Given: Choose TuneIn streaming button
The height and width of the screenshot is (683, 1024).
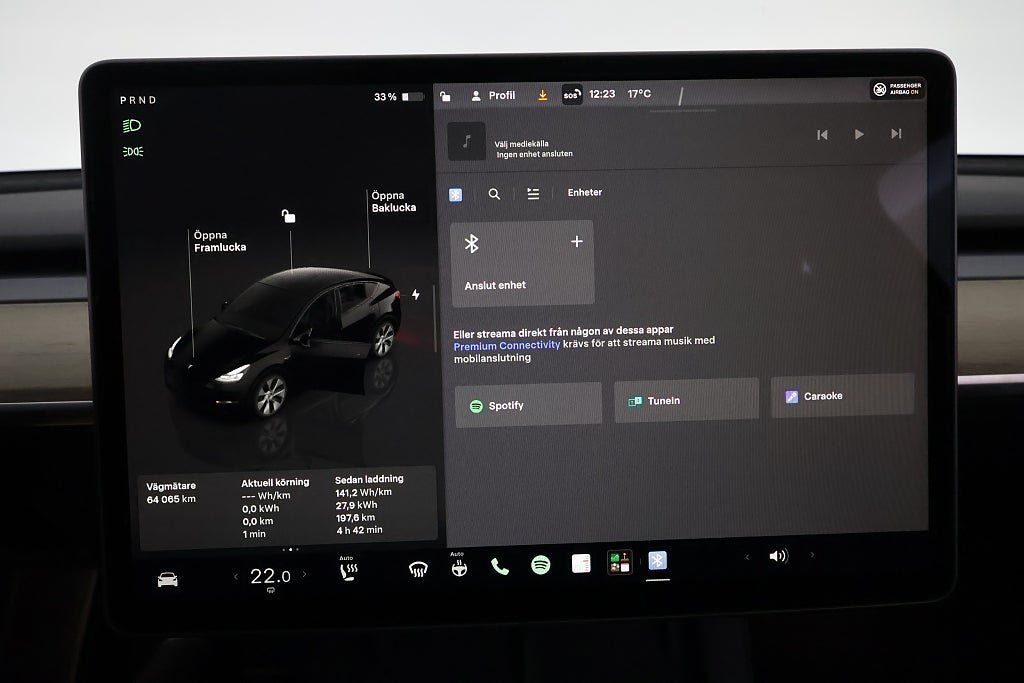Looking at the screenshot, I should (686, 400).
